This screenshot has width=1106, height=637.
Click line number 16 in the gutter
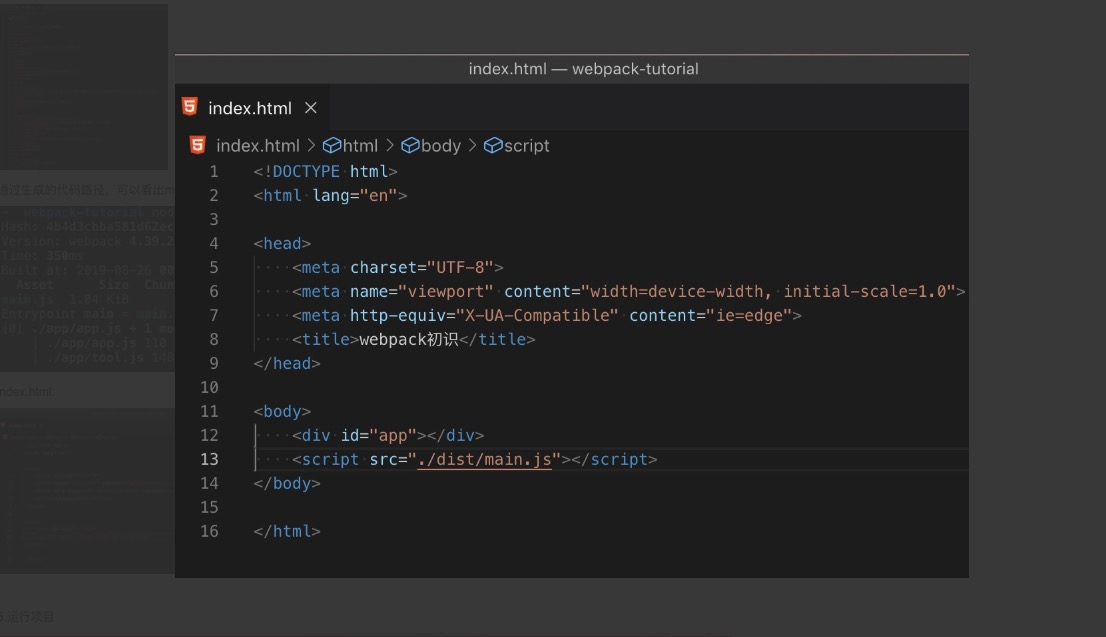(x=209, y=531)
